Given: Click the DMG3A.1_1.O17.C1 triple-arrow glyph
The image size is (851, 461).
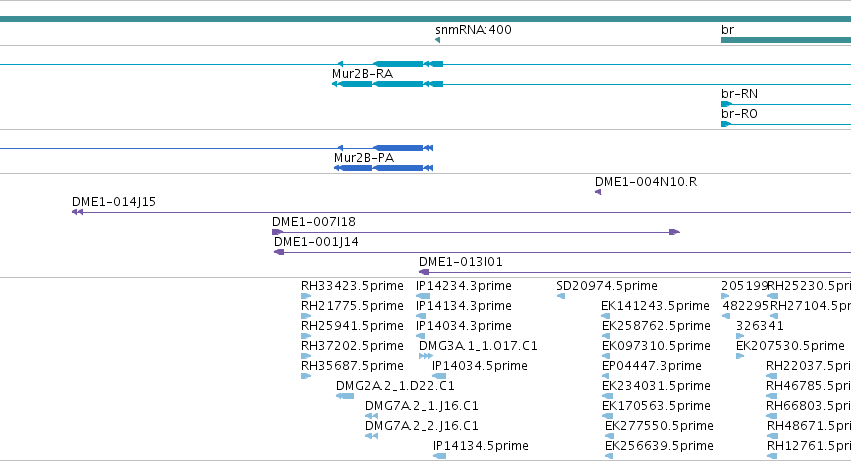Looking at the screenshot, I should pos(426,356).
